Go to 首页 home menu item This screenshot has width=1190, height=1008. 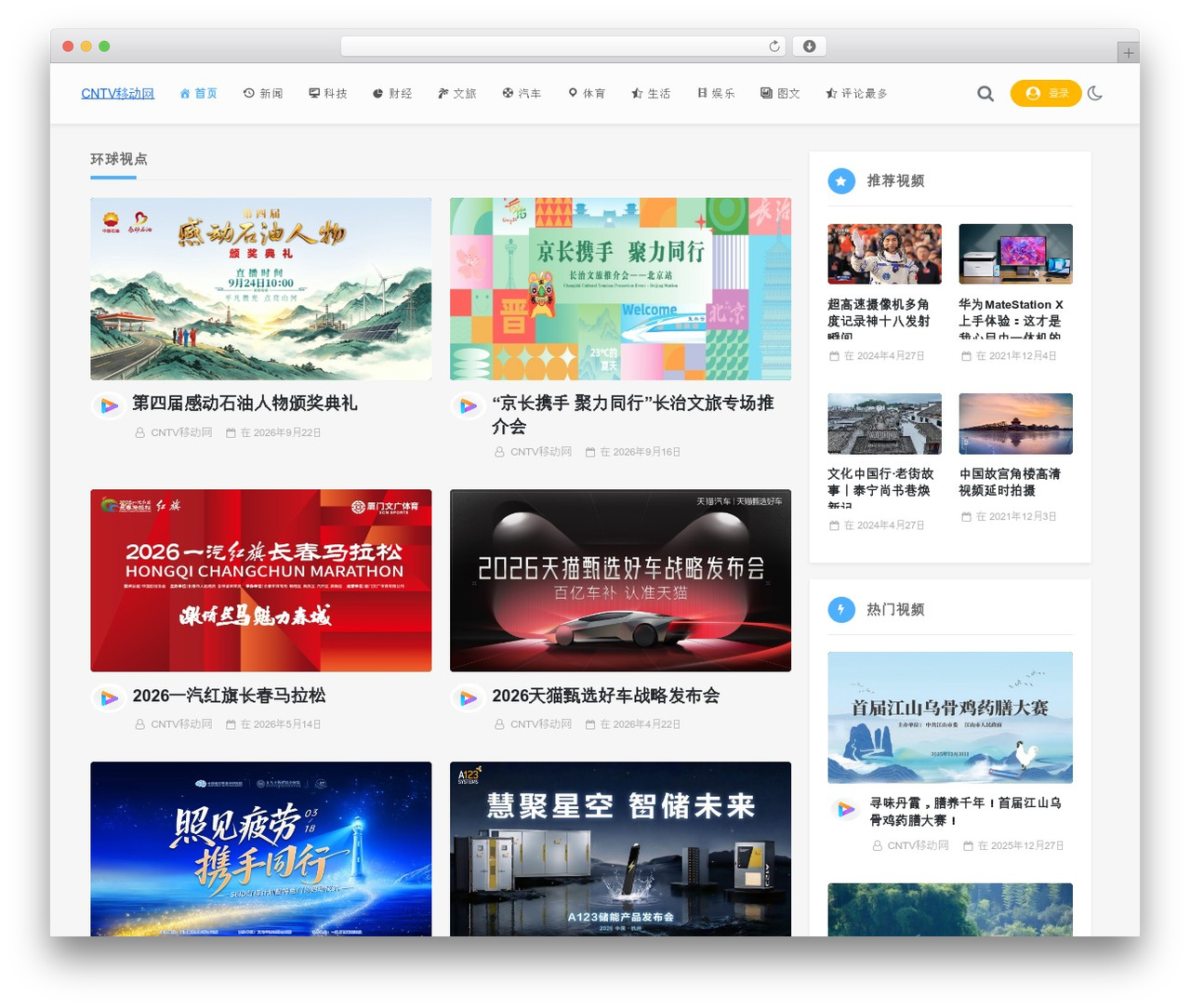point(198,93)
